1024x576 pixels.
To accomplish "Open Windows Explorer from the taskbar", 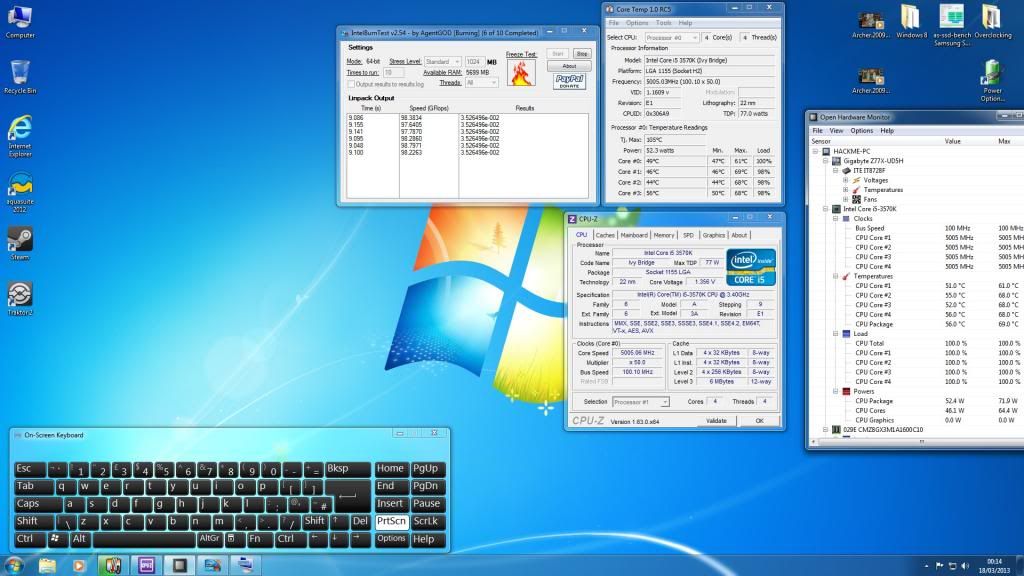I will tap(47, 566).
